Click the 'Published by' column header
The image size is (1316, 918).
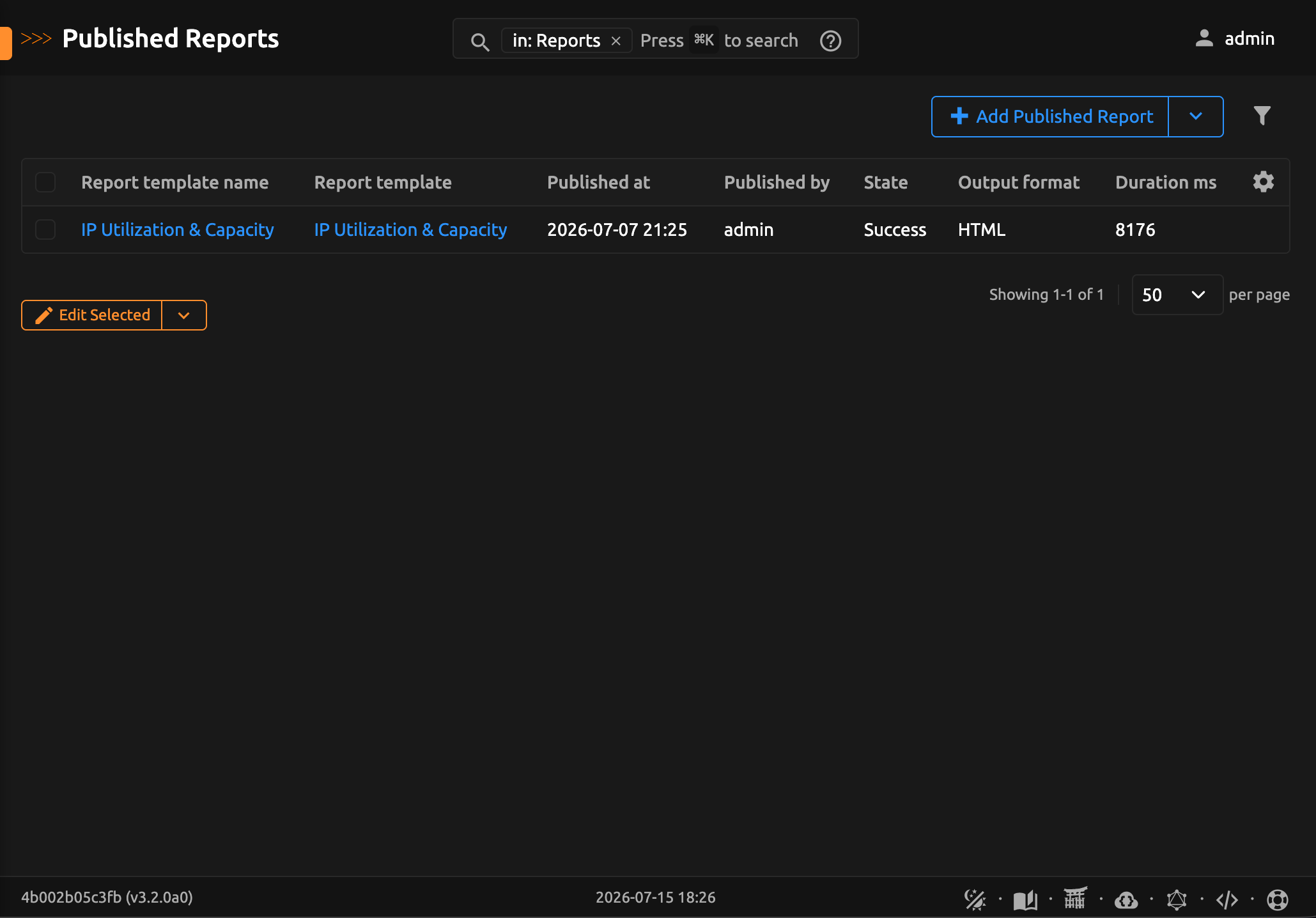click(777, 182)
